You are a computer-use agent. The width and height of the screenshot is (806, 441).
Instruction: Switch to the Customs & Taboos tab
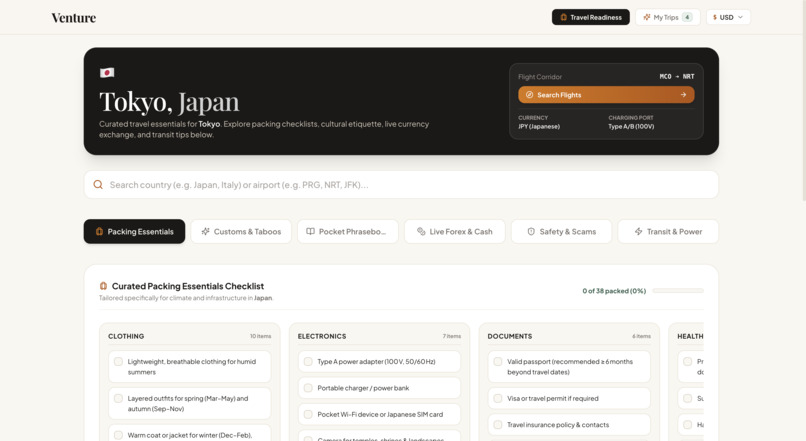(241, 231)
